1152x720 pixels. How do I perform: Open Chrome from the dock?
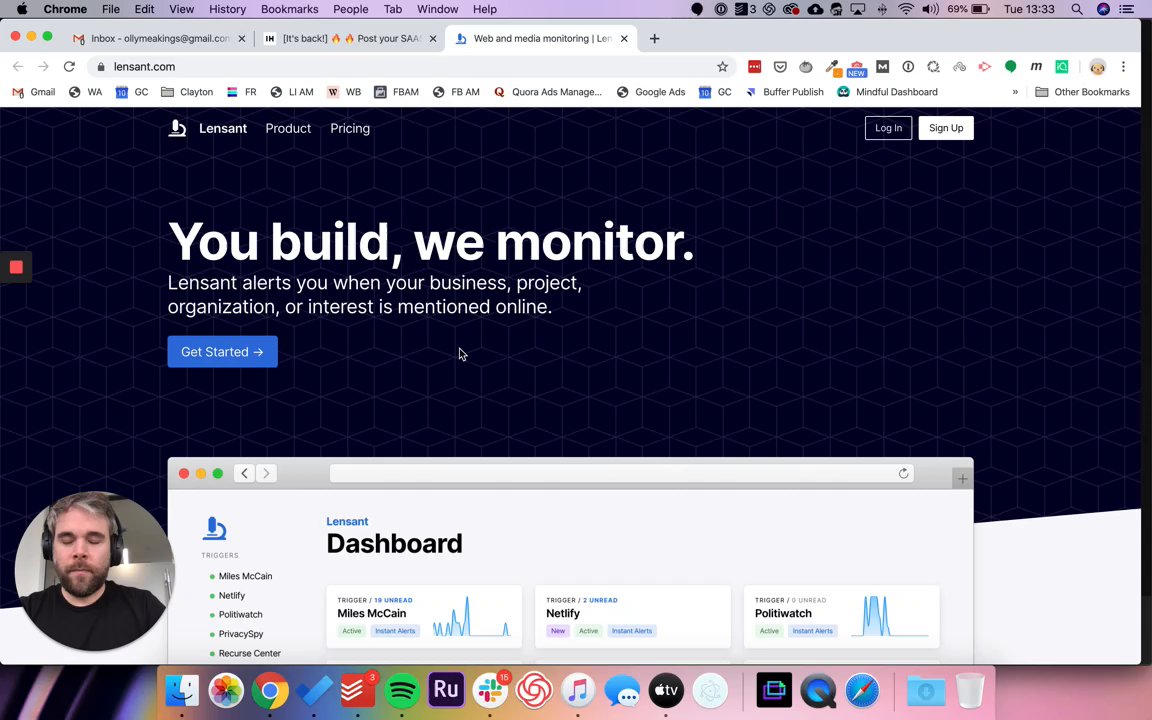point(270,690)
